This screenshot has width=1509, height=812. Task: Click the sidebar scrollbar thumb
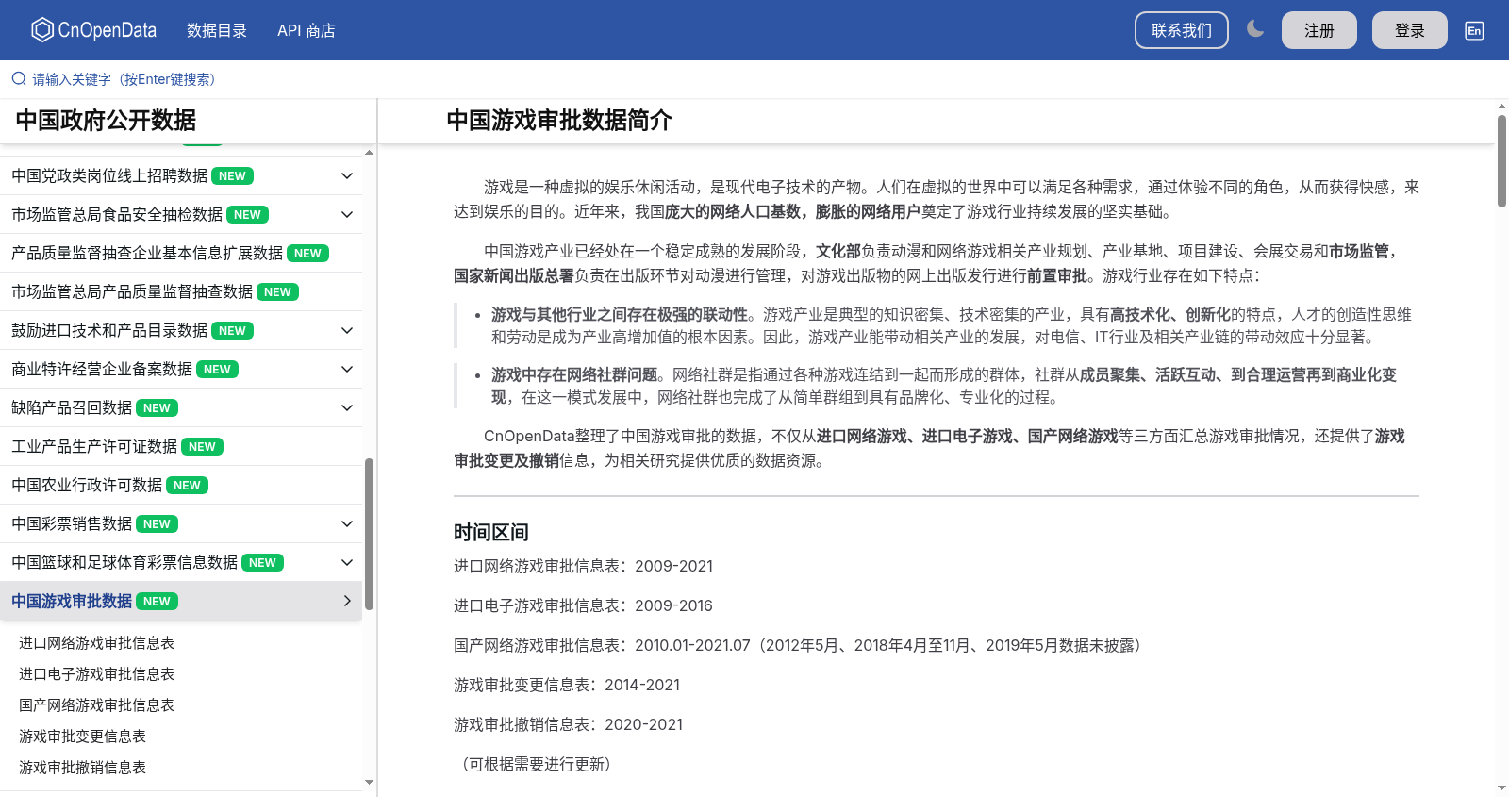click(369, 534)
